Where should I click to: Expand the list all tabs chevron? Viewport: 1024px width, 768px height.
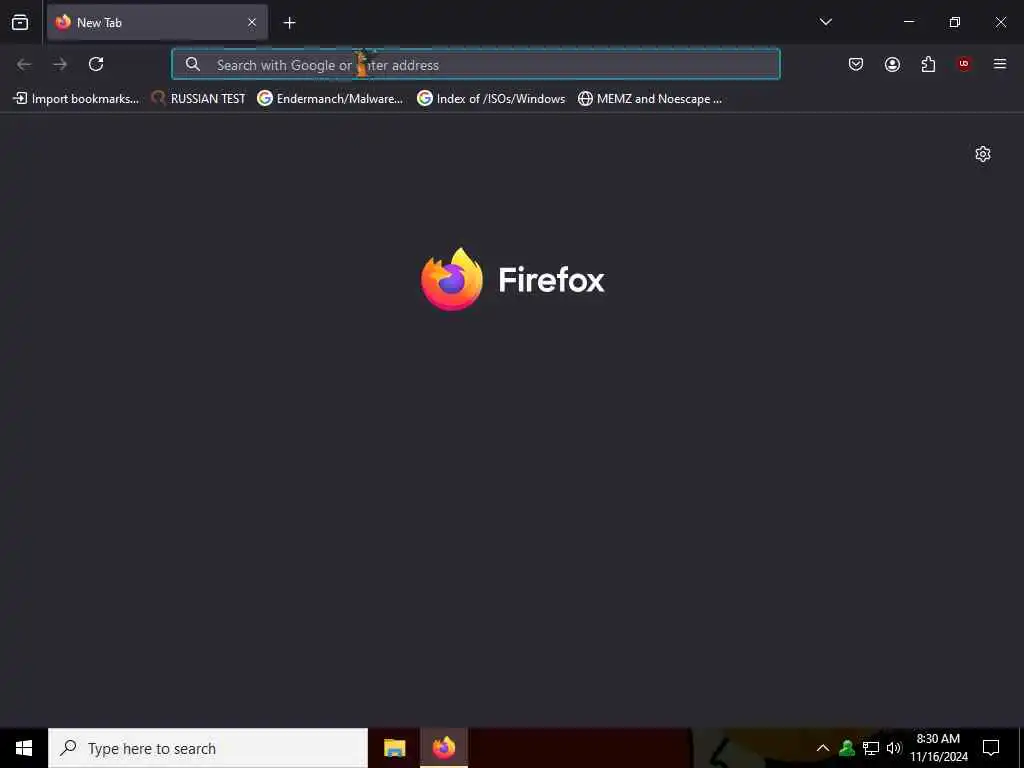coord(825,22)
